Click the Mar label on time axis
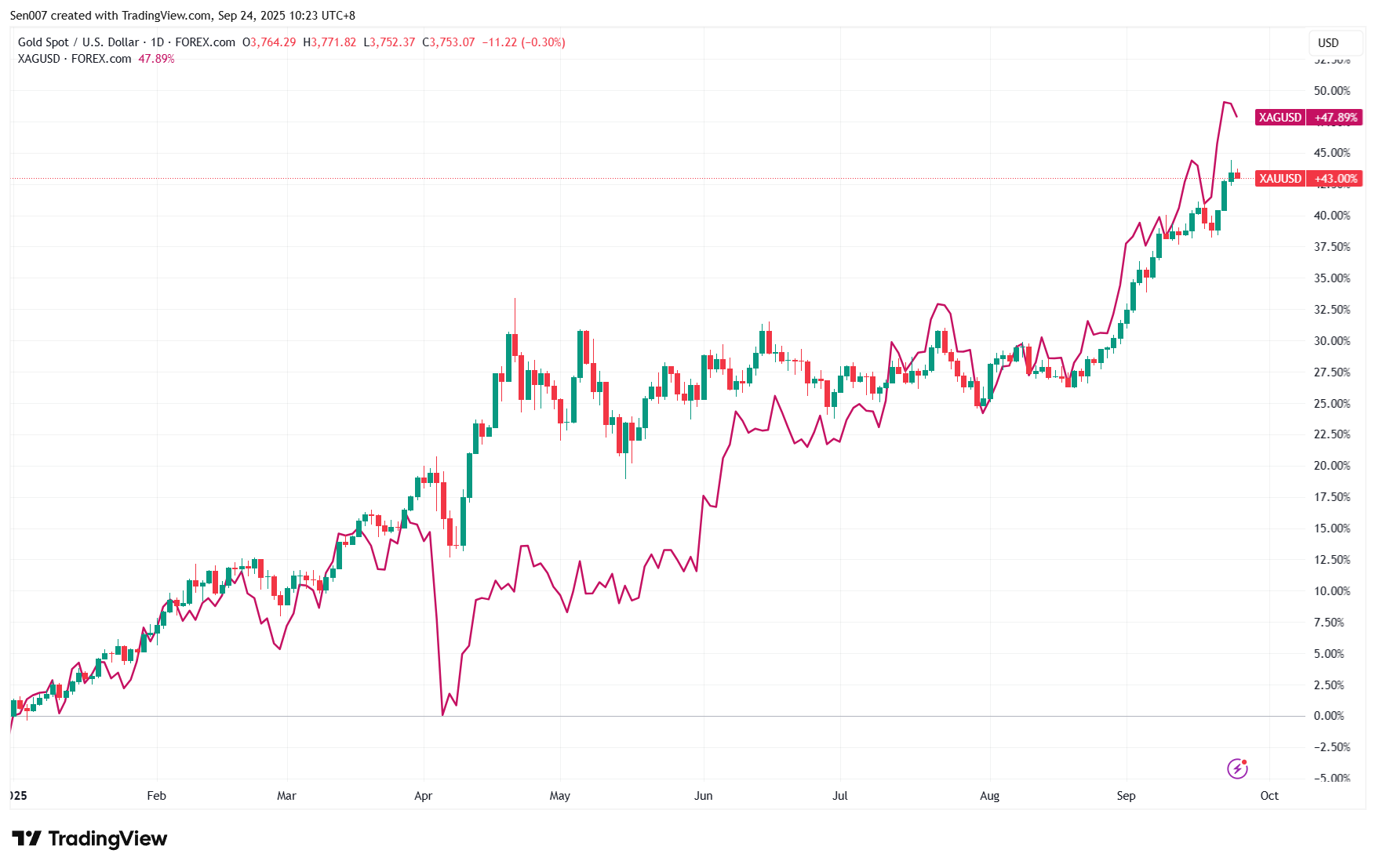The image size is (1376, 868). (287, 796)
